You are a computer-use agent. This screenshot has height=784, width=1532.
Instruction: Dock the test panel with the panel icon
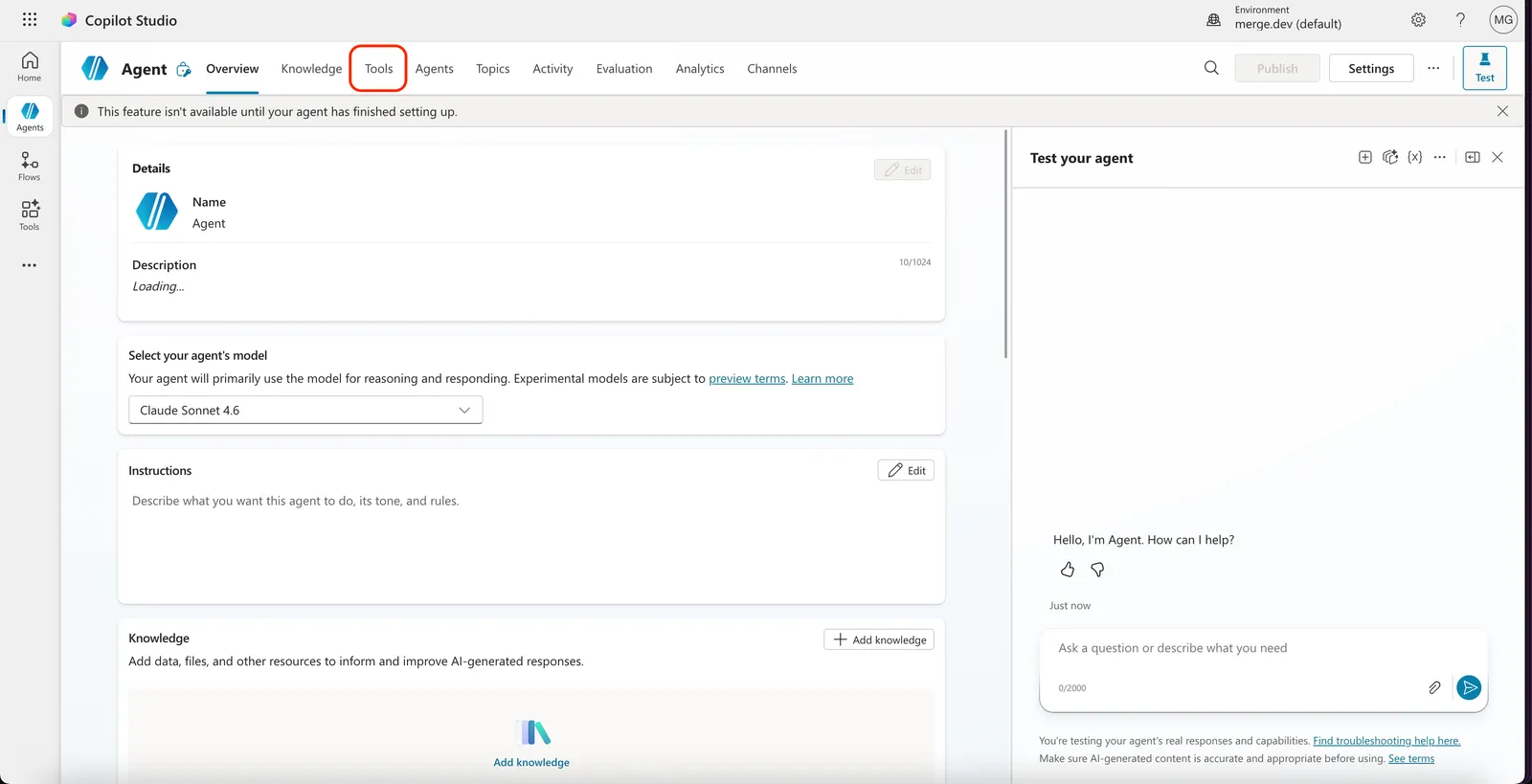(x=1473, y=157)
